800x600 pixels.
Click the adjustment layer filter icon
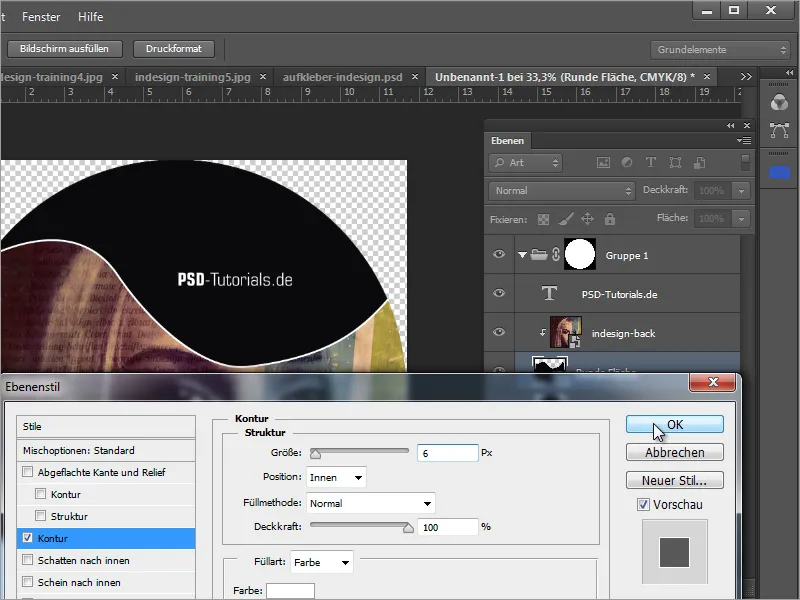(627, 163)
